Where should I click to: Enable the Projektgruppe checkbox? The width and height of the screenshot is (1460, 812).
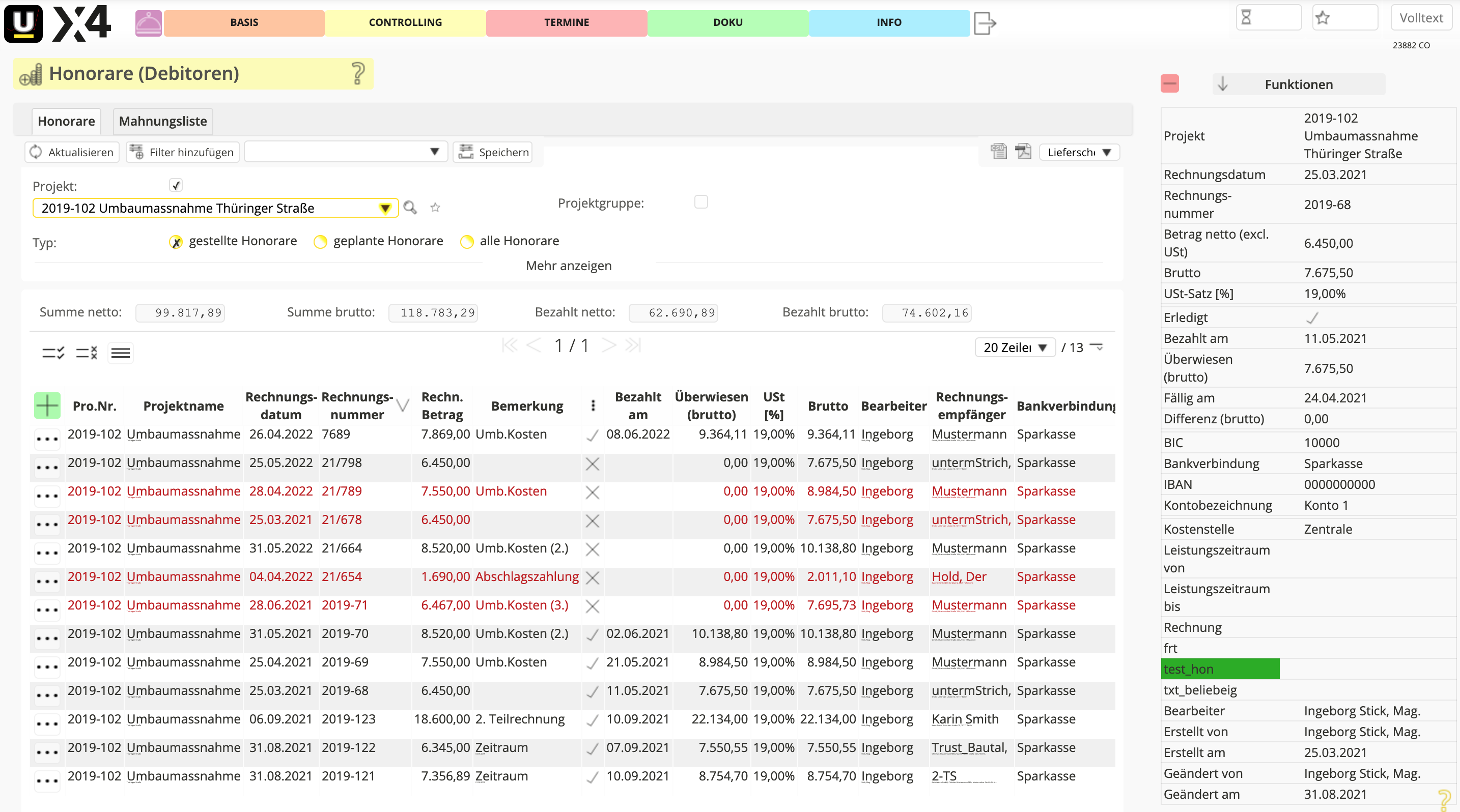tap(700, 202)
